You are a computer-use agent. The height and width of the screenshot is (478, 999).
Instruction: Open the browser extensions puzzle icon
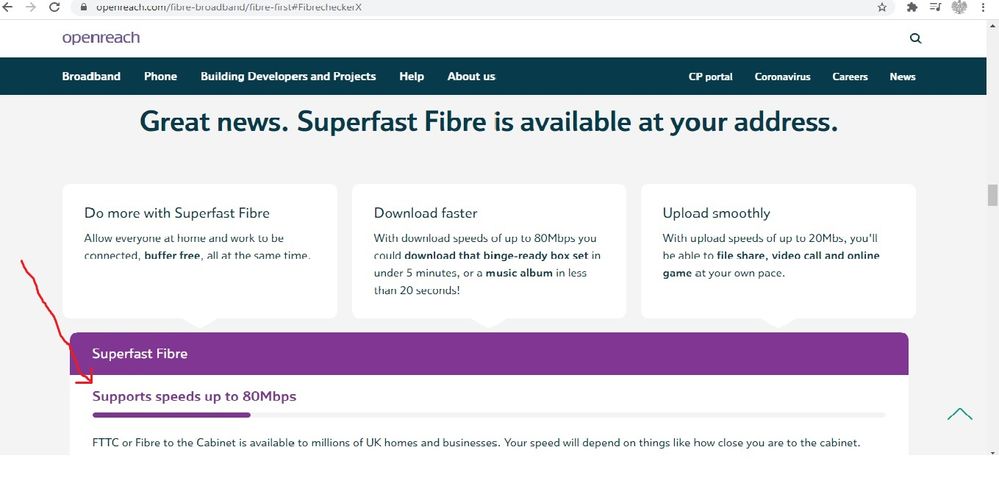(912, 7)
